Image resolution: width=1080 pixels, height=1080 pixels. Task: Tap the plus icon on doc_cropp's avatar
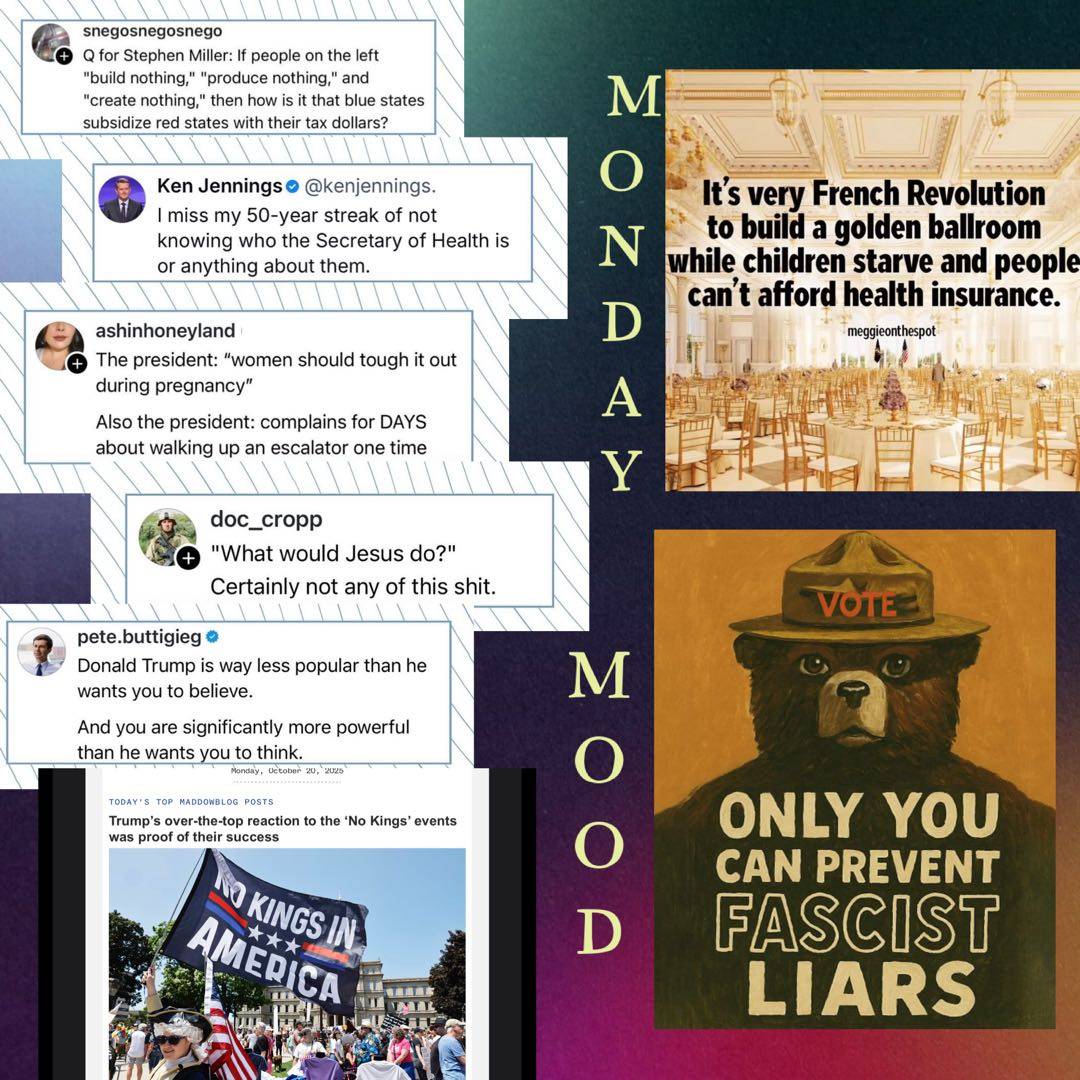click(188, 558)
